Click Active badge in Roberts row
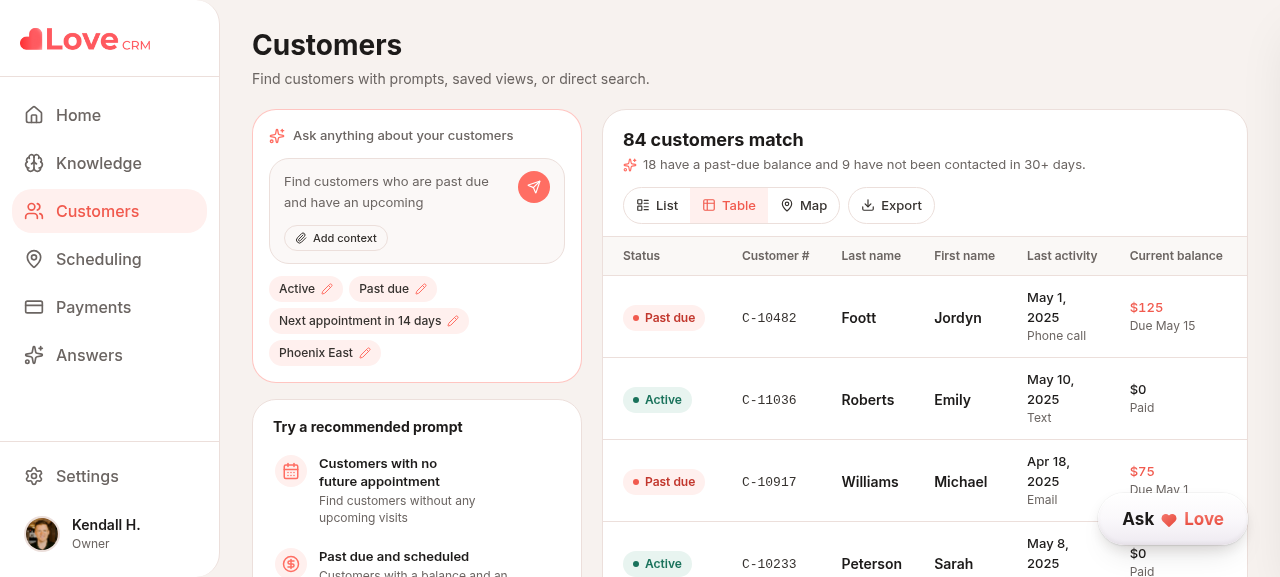The width and height of the screenshot is (1280, 577). 657,400
